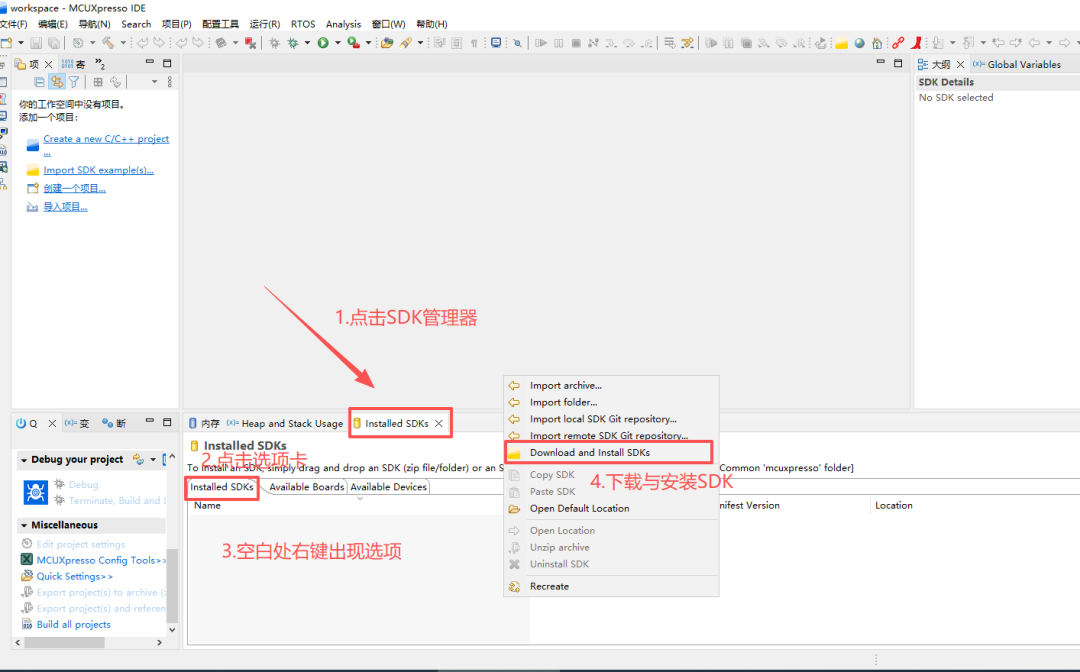Collapse the Debug your project section
Screen dimensions: 1080x672
click(24, 460)
